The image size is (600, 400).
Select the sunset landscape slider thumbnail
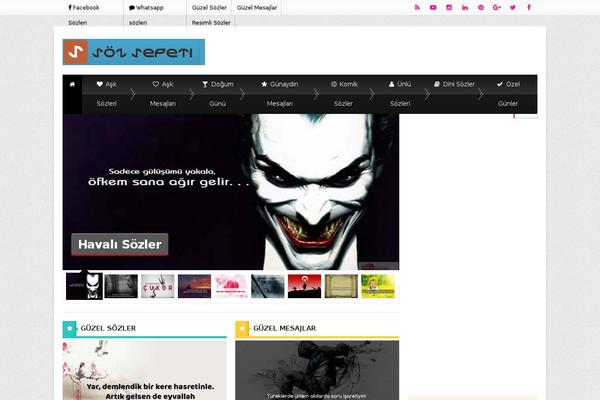pos(194,286)
